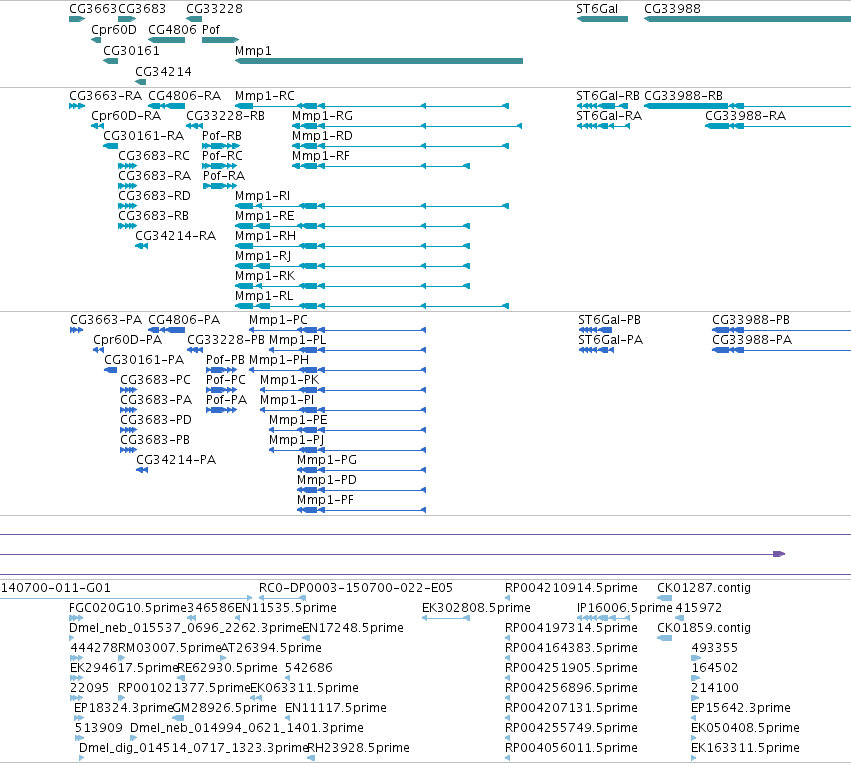The height and width of the screenshot is (763, 851).
Task: Click the Mmp1-RL transcript label
Action: [x=264, y=296]
